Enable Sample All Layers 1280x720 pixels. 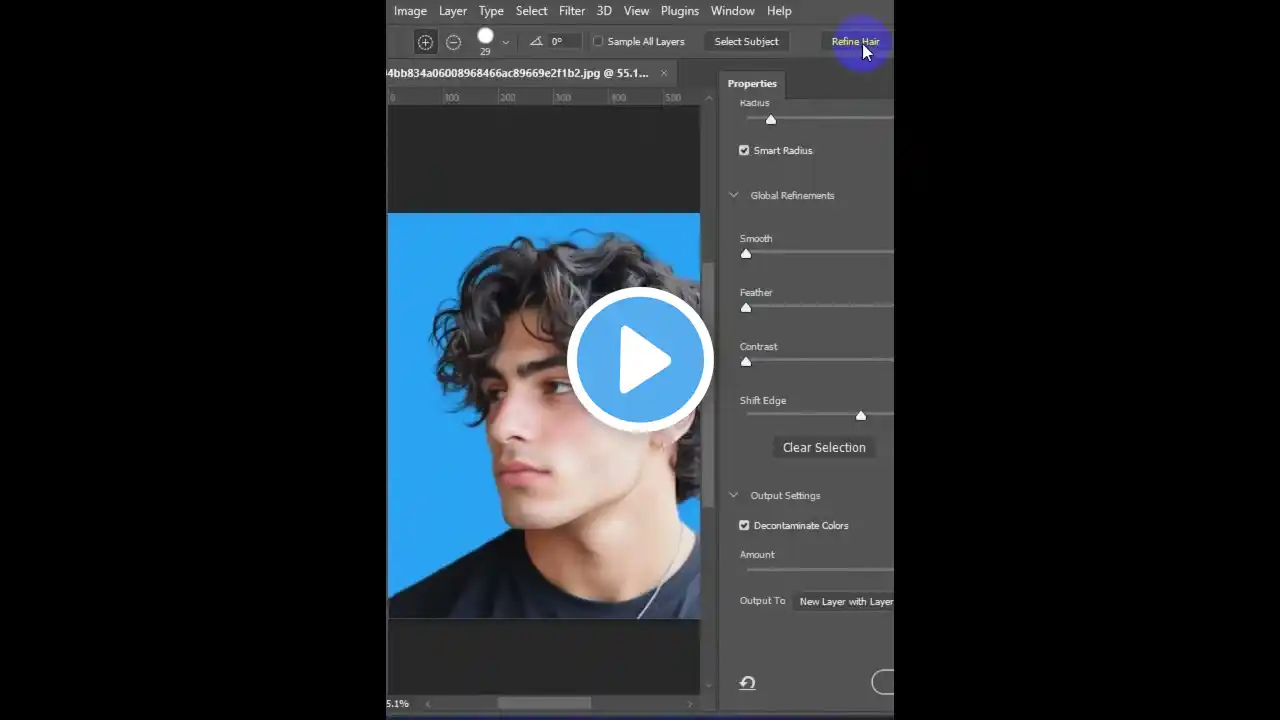pos(598,41)
